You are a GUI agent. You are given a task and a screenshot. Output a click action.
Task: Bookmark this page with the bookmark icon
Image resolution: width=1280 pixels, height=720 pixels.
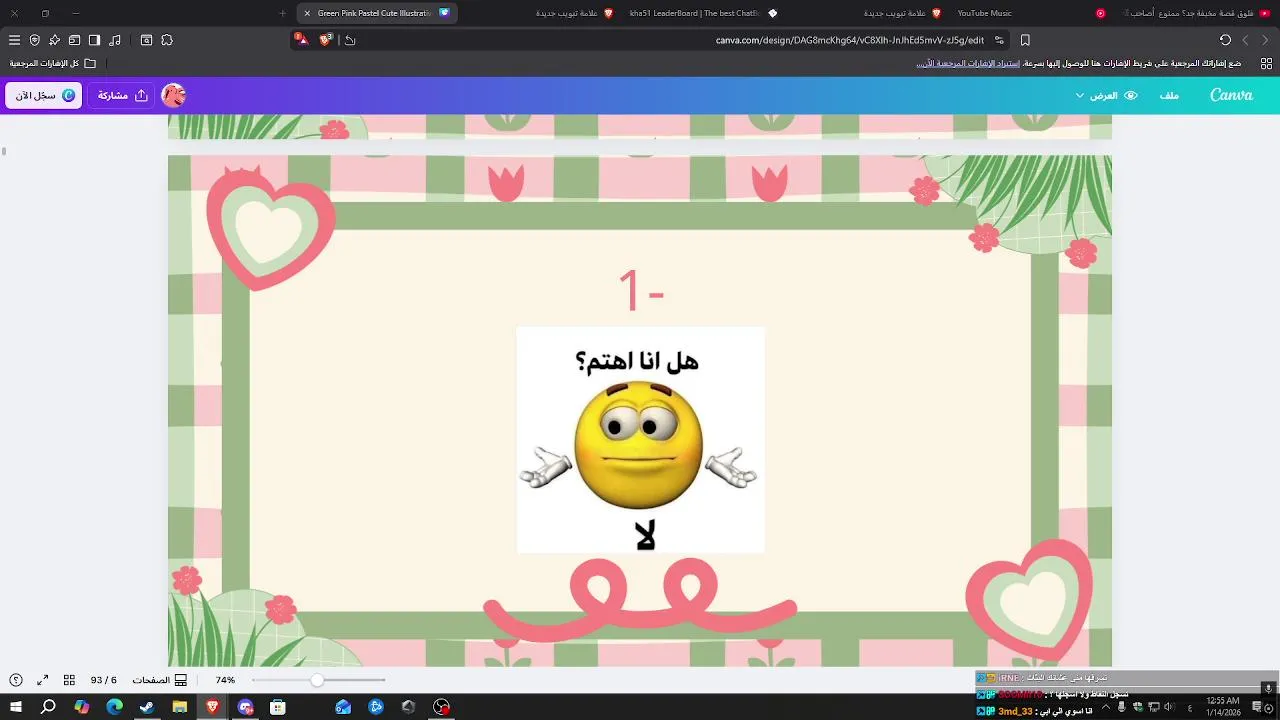pos(1025,40)
